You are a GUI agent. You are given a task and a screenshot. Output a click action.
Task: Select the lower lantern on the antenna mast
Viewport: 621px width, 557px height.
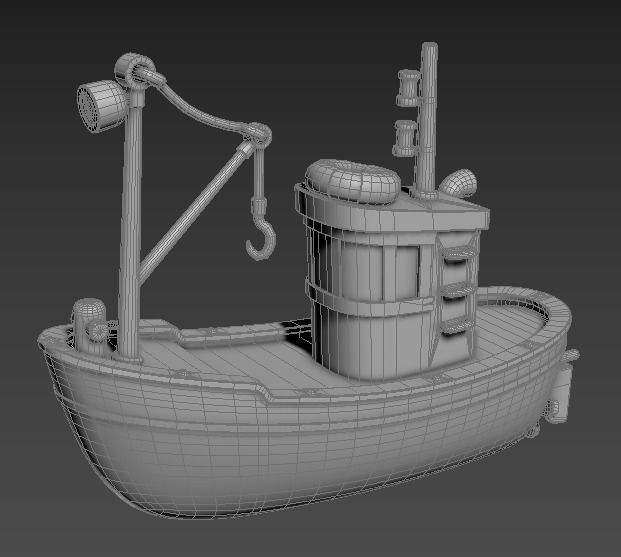point(405,138)
